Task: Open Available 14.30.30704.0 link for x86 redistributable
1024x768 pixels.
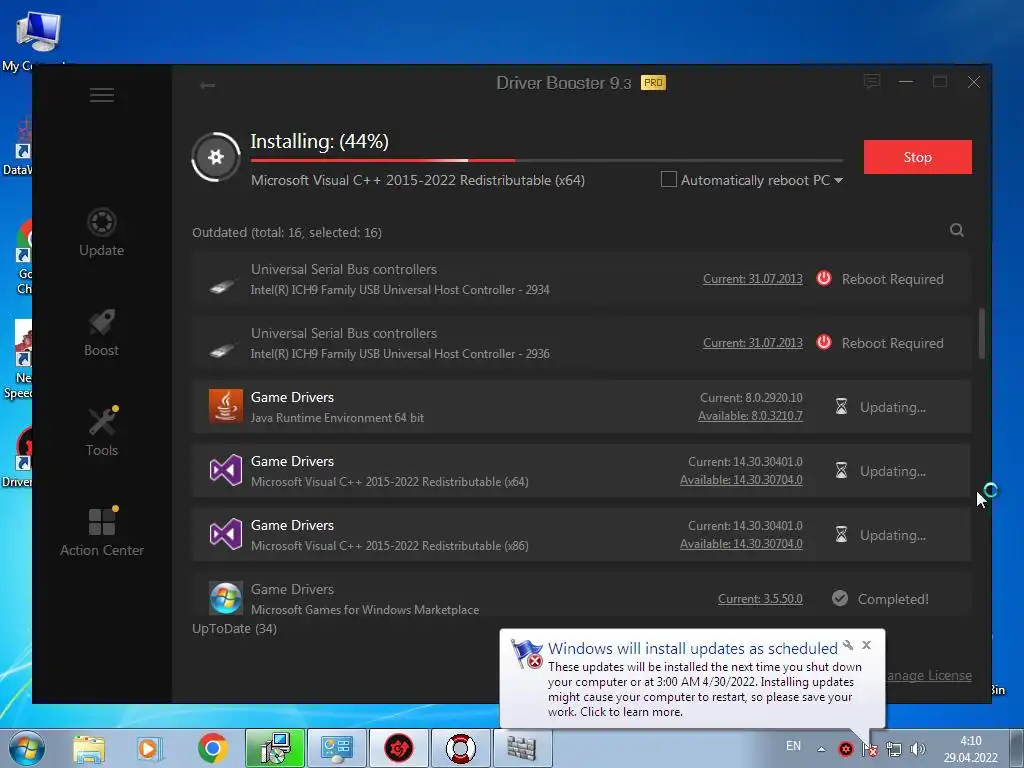Action: pyautogui.click(x=741, y=544)
